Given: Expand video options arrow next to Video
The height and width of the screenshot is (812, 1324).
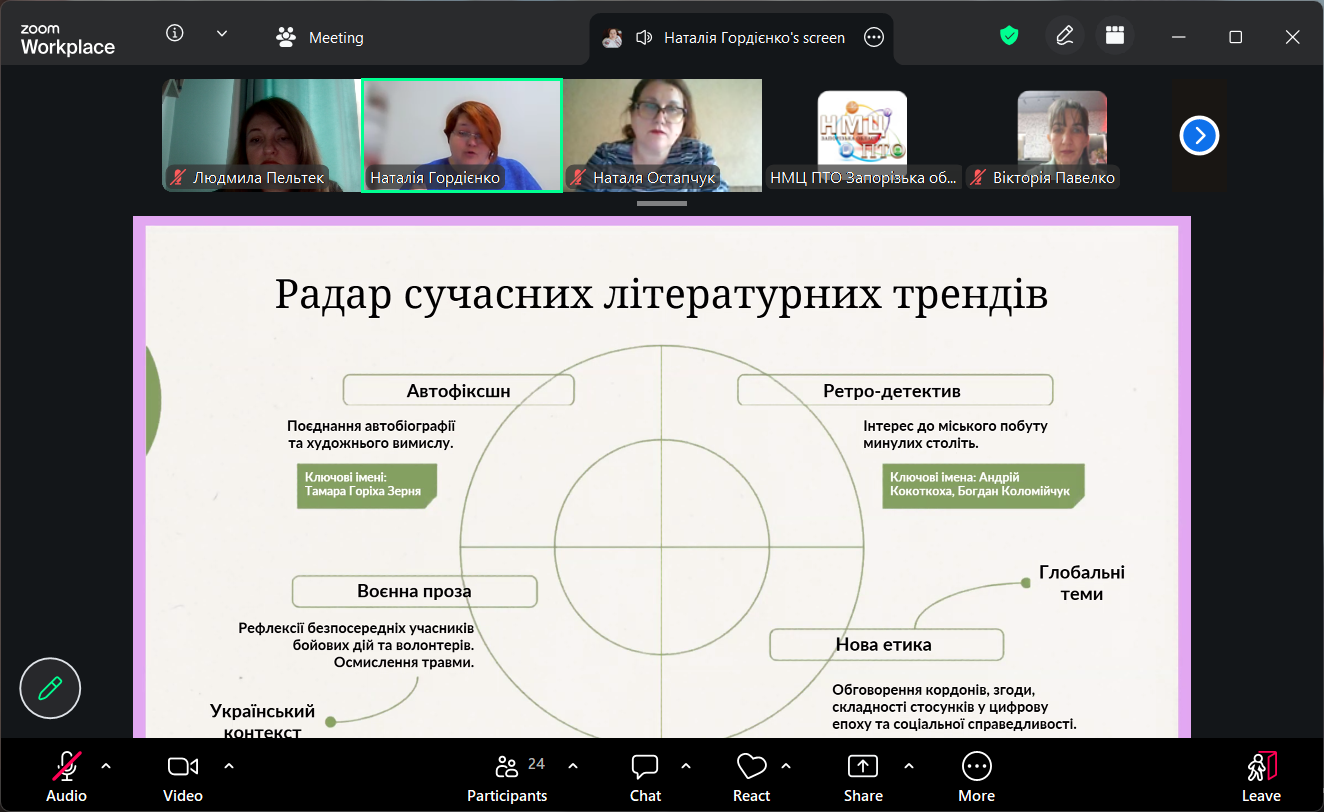Looking at the screenshot, I should [x=228, y=766].
